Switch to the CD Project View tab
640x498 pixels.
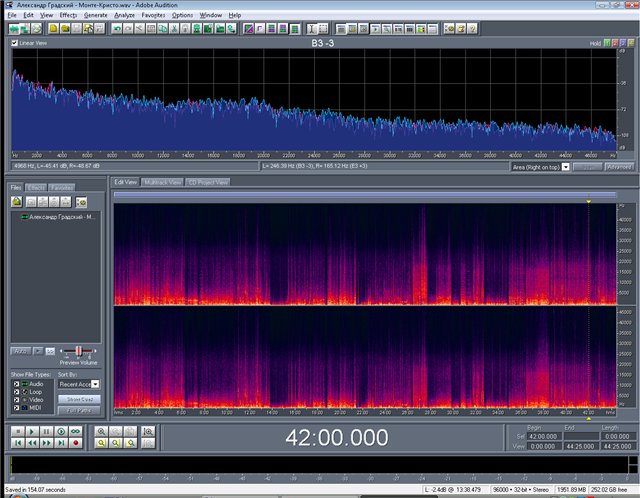(207, 183)
